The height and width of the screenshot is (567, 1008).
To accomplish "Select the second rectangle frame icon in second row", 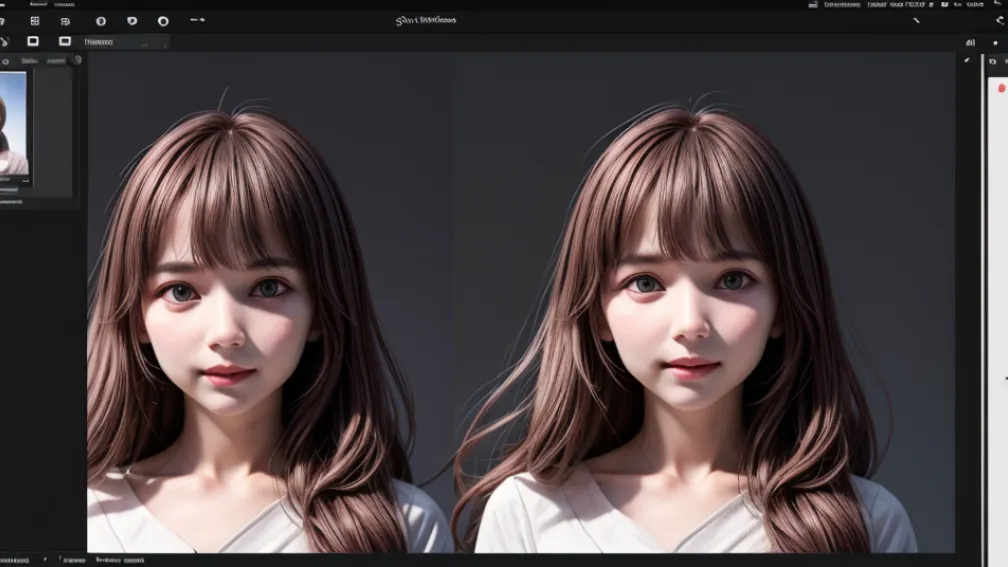I will 65,41.
